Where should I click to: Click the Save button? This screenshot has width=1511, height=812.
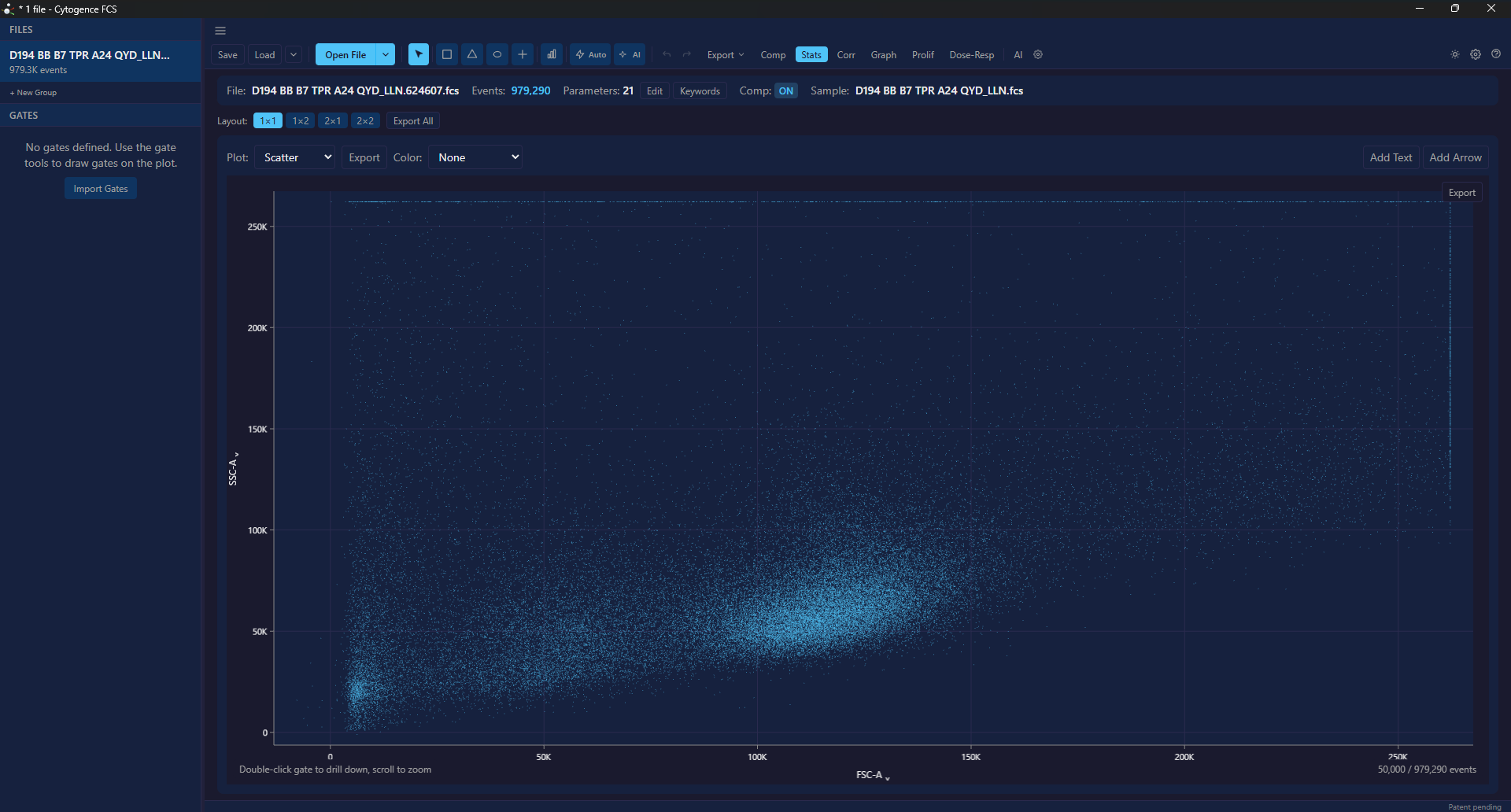[227, 54]
